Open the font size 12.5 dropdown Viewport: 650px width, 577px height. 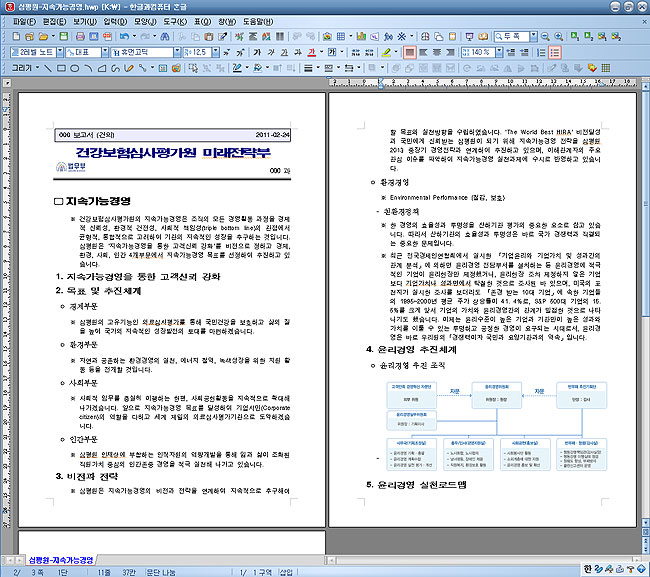tap(216, 52)
